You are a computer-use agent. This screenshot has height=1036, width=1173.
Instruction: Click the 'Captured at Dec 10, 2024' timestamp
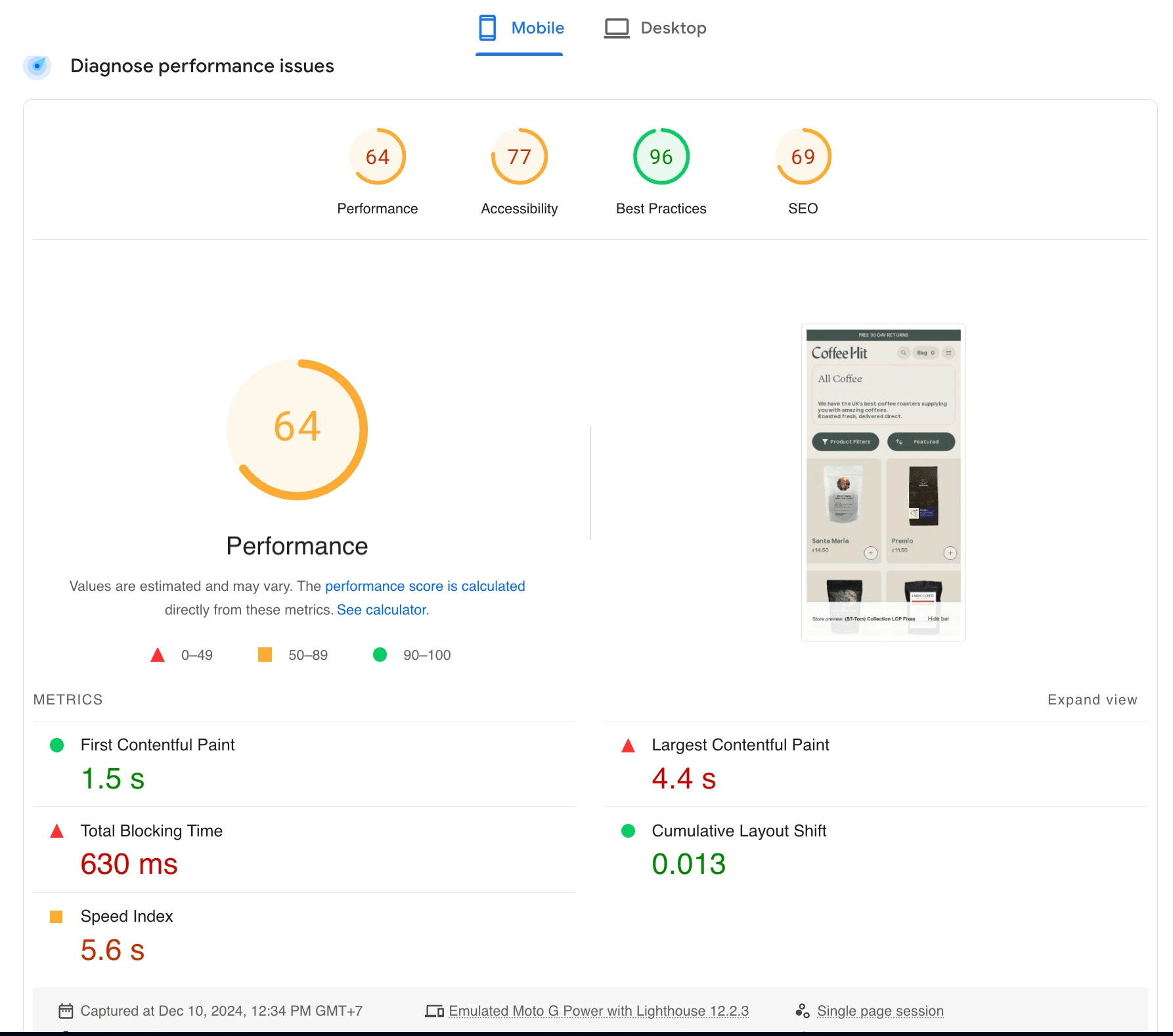click(221, 1011)
